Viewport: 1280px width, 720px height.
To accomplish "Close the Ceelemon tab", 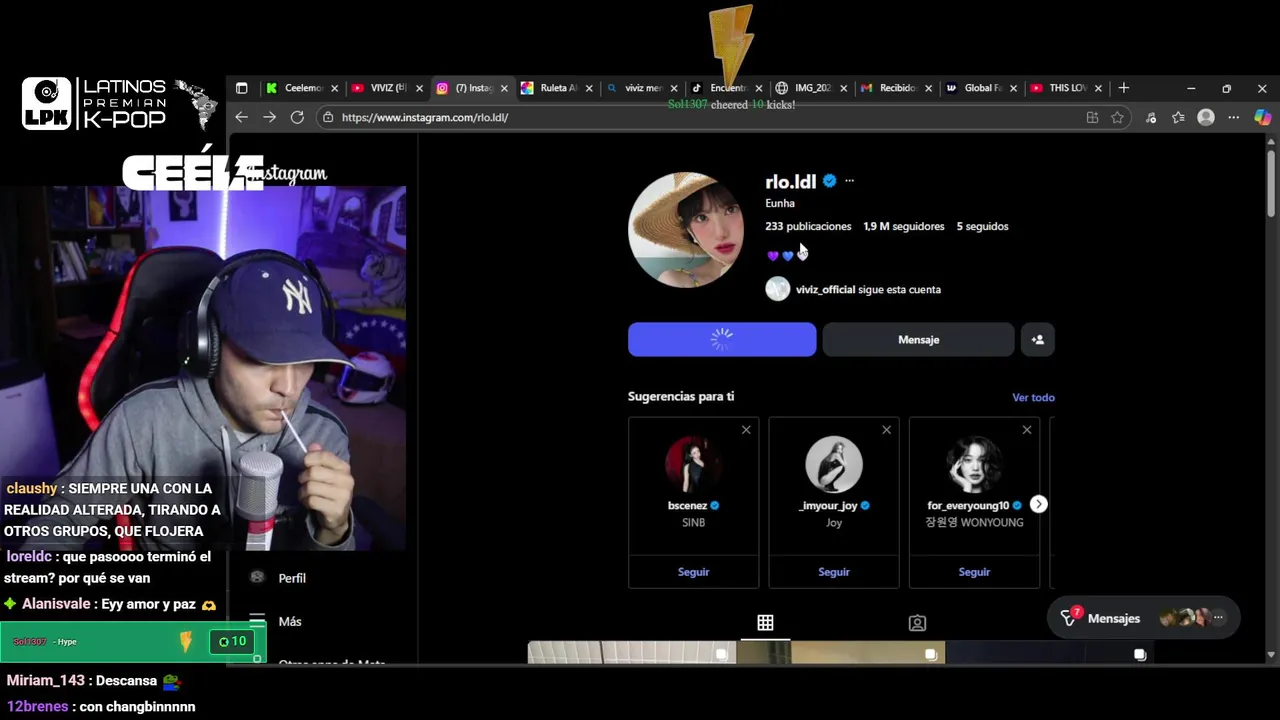I will coord(334,88).
